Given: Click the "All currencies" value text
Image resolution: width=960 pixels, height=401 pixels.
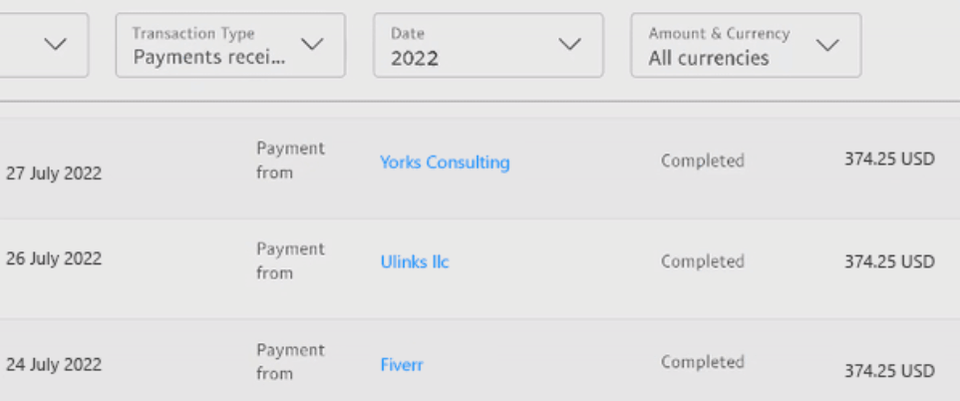Looking at the screenshot, I should click(x=708, y=58).
